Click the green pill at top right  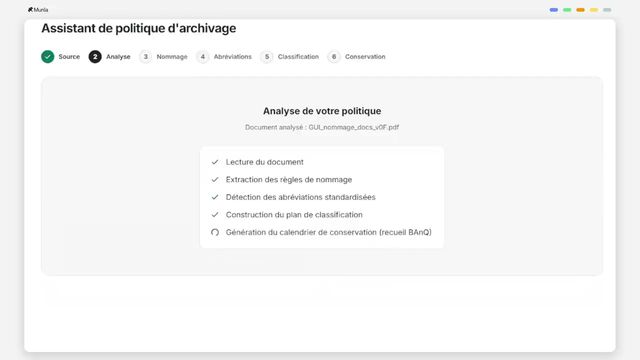pos(567,10)
